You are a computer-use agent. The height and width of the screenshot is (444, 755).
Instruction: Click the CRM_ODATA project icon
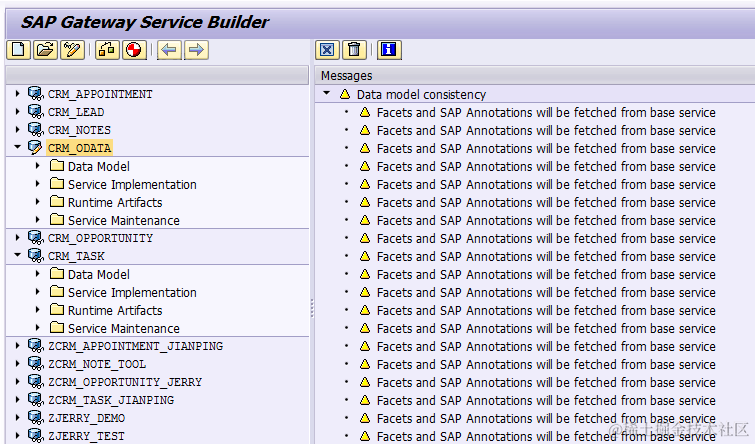36,147
